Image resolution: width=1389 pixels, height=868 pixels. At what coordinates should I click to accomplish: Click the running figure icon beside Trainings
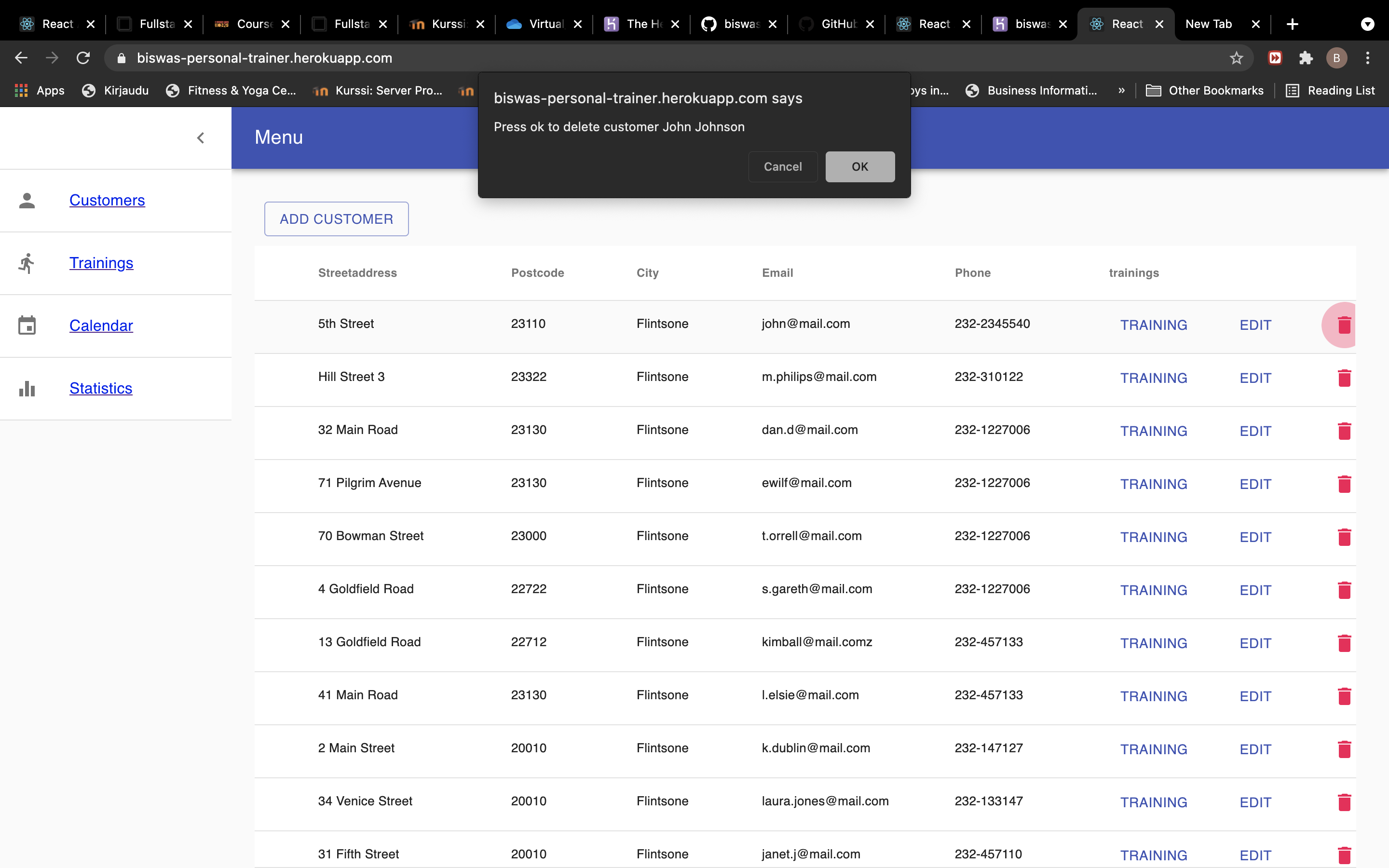coord(27,263)
